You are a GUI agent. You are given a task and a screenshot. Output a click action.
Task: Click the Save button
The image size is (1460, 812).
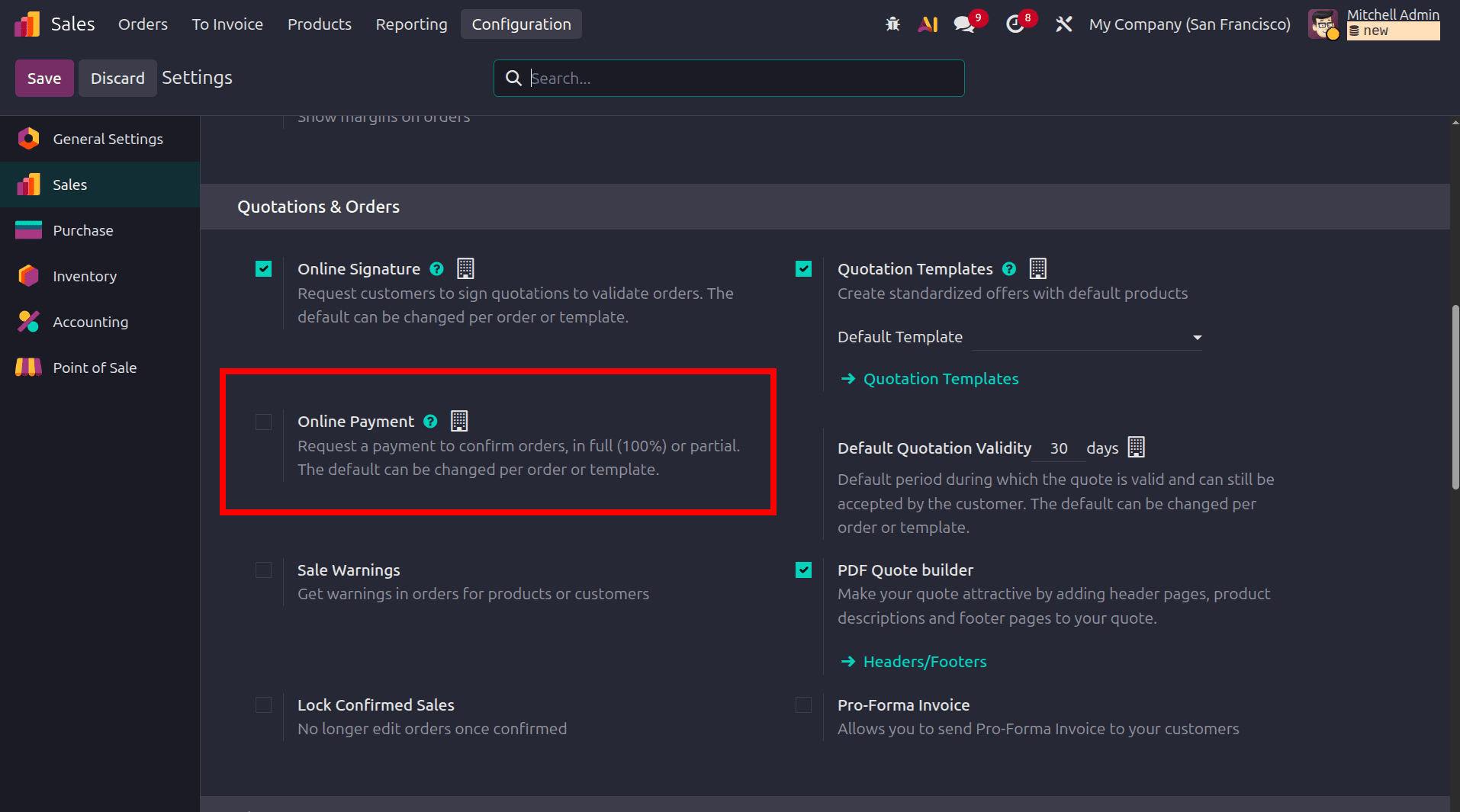pyautogui.click(x=43, y=78)
